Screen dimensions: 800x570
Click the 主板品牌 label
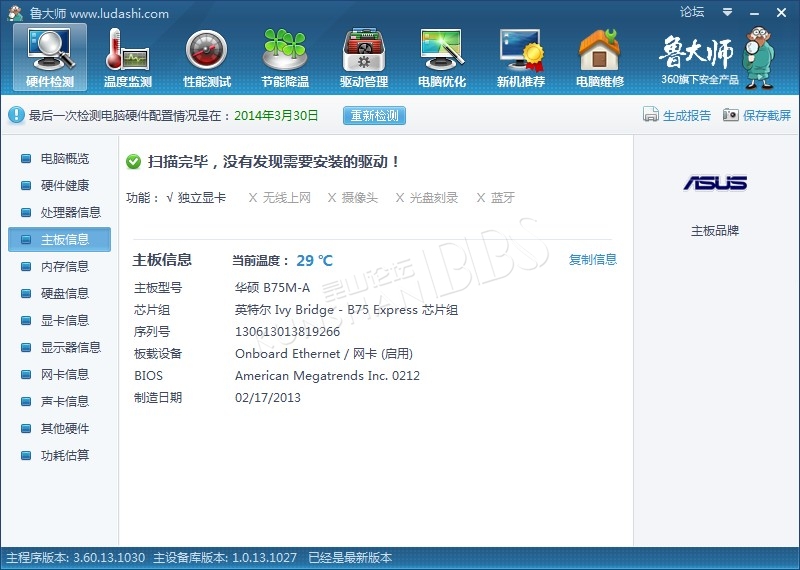pyautogui.click(x=715, y=231)
